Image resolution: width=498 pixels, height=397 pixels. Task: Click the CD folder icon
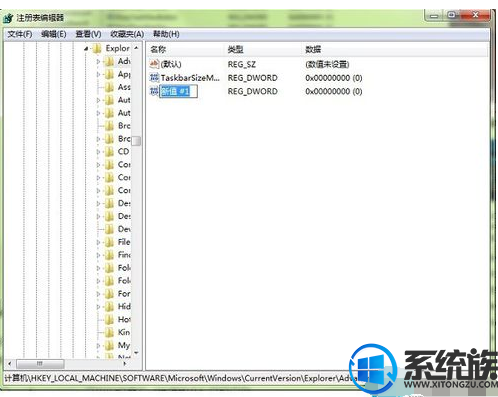(x=109, y=152)
